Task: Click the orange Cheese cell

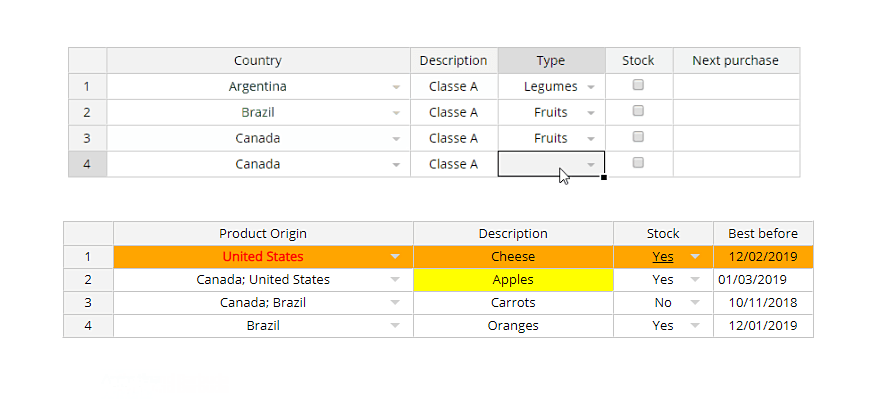Action: coord(513,257)
